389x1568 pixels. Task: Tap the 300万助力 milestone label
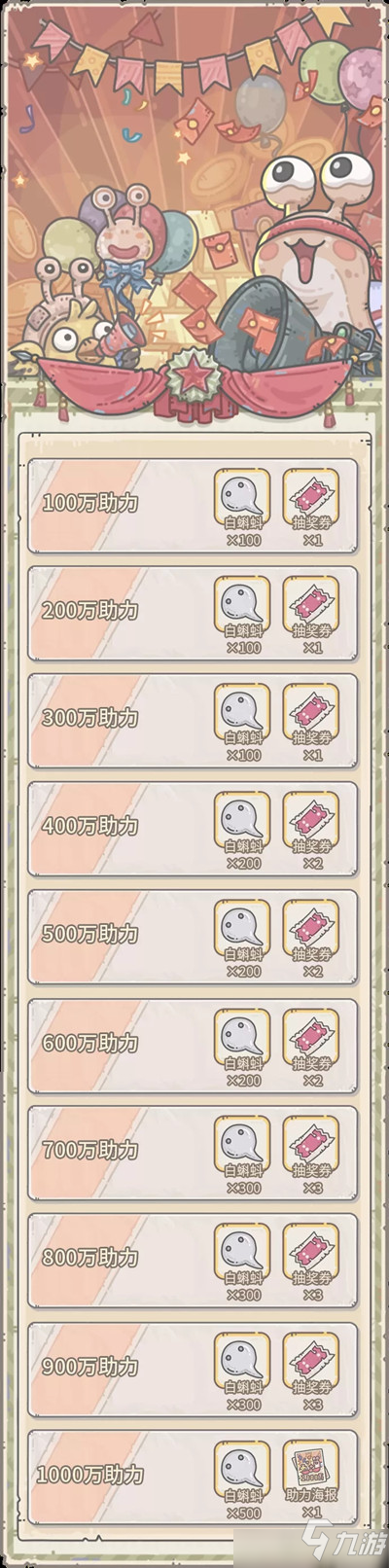pos(90,718)
